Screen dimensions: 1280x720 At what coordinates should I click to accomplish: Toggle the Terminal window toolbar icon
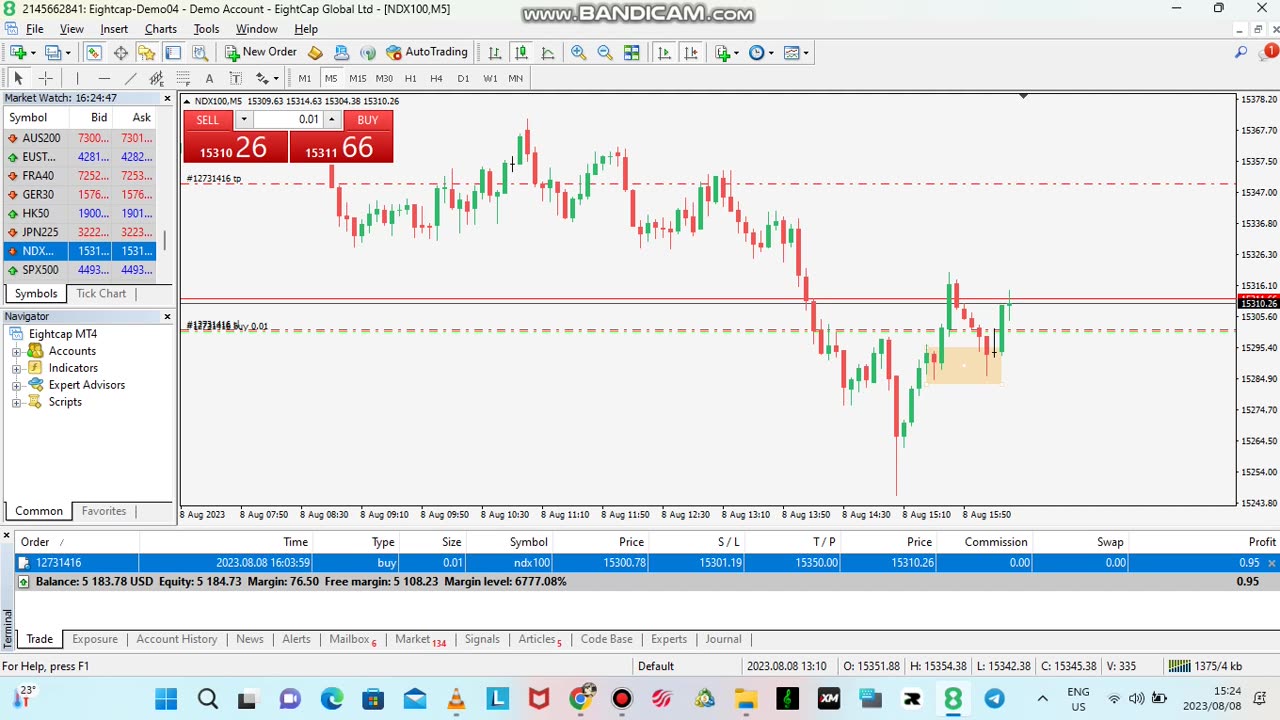(x=173, y=53)
